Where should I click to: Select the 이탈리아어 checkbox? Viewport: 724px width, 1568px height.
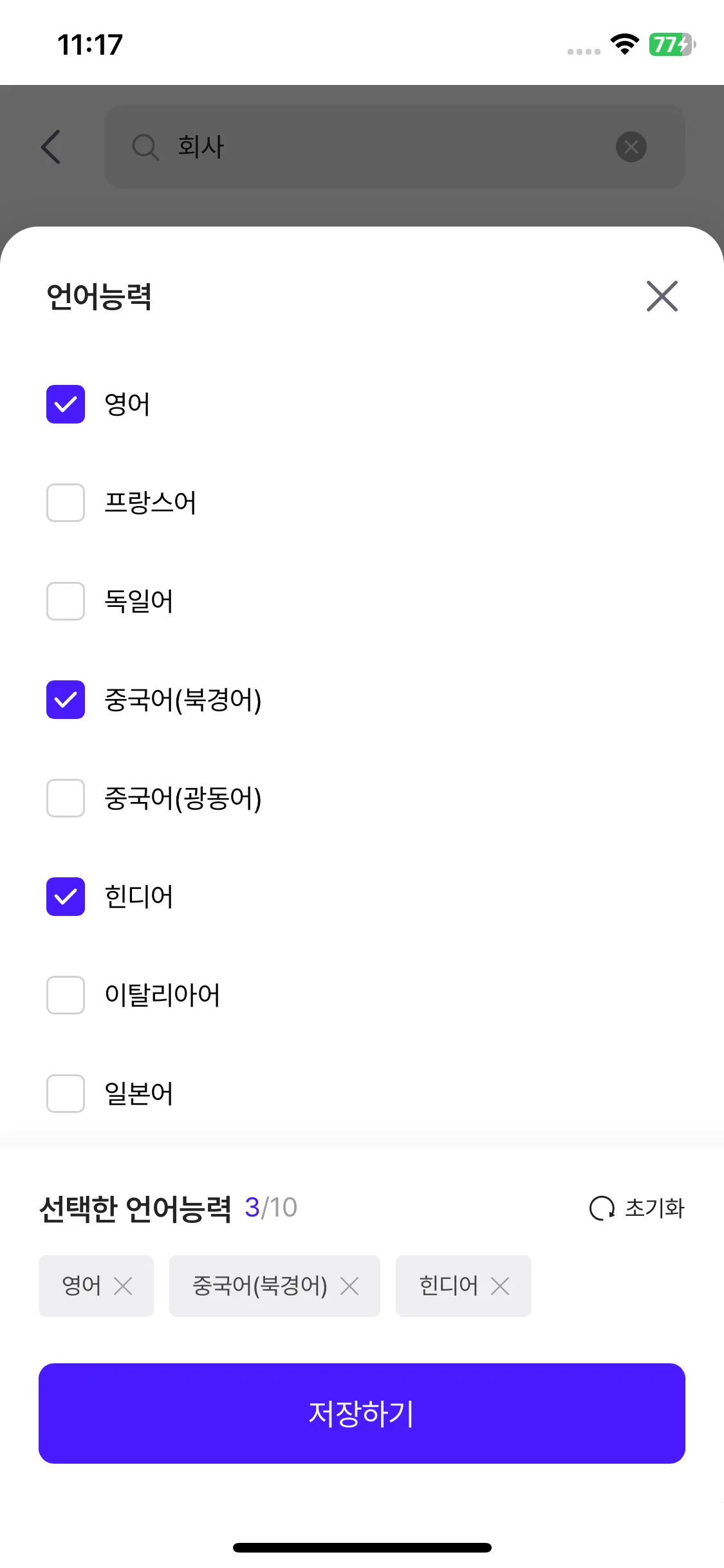pyautogui.click(x=66, y=995)
